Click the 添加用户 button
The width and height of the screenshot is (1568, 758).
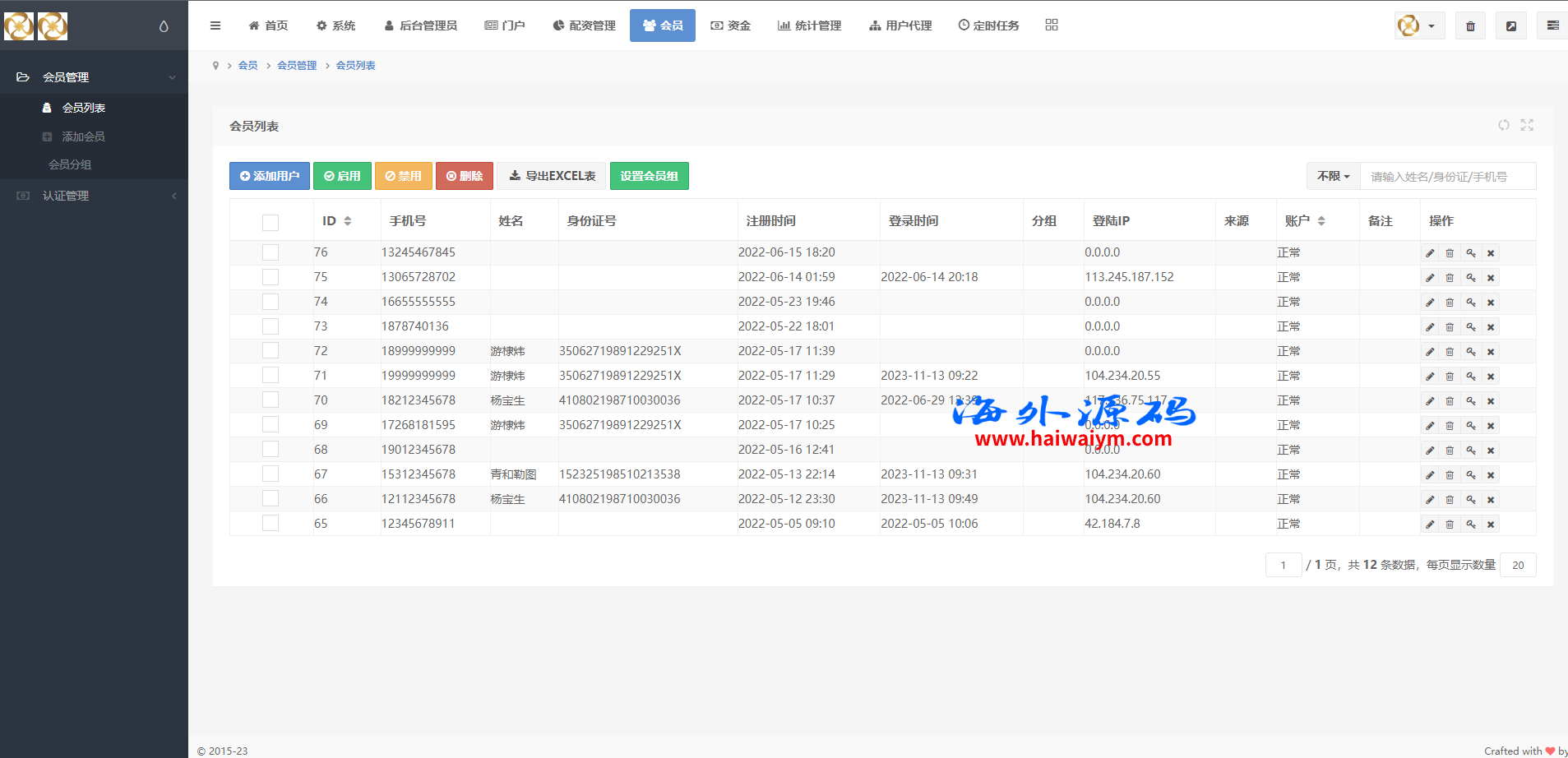coord(270,176)
